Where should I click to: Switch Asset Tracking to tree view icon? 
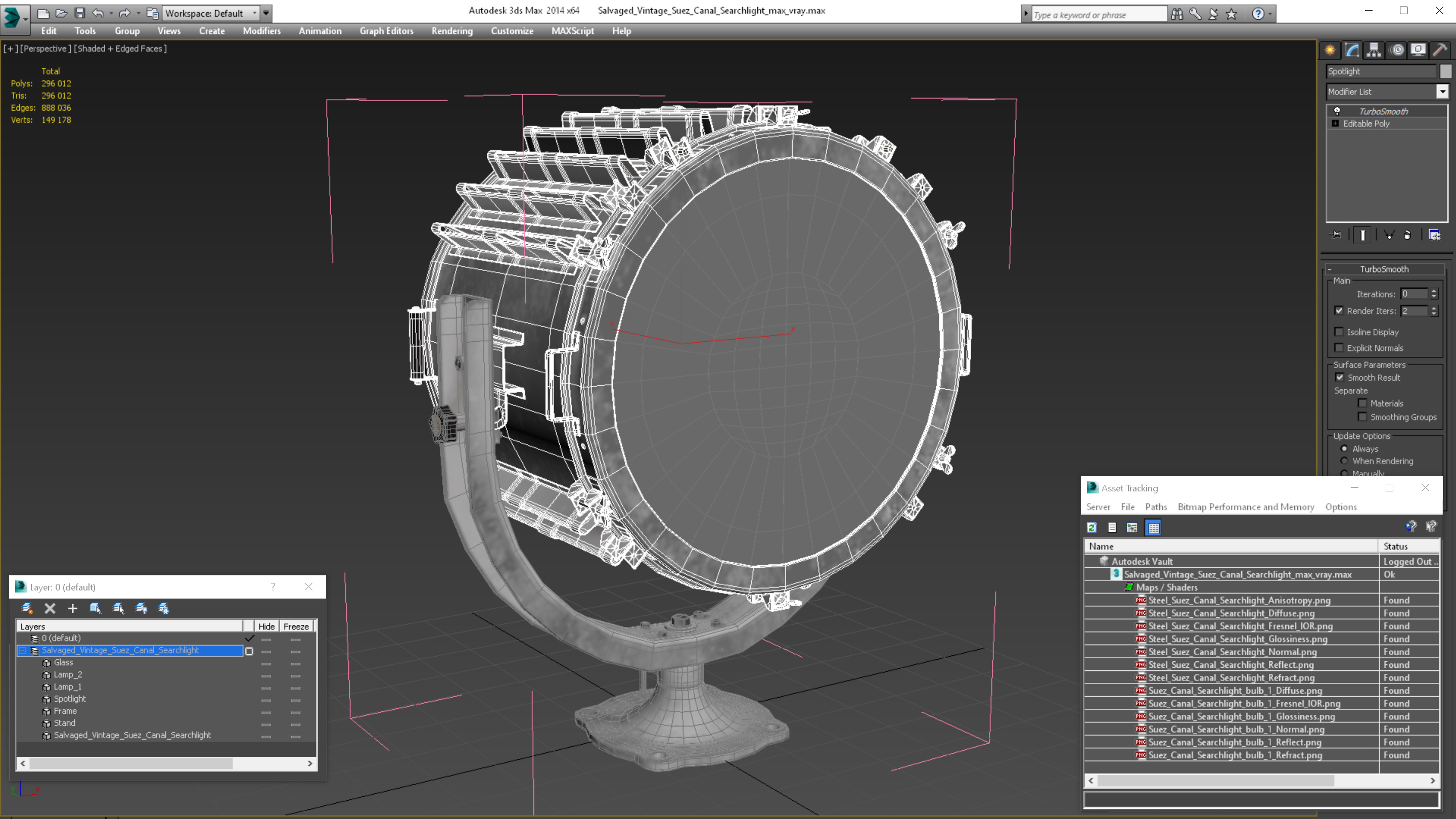coord(1132,527)
